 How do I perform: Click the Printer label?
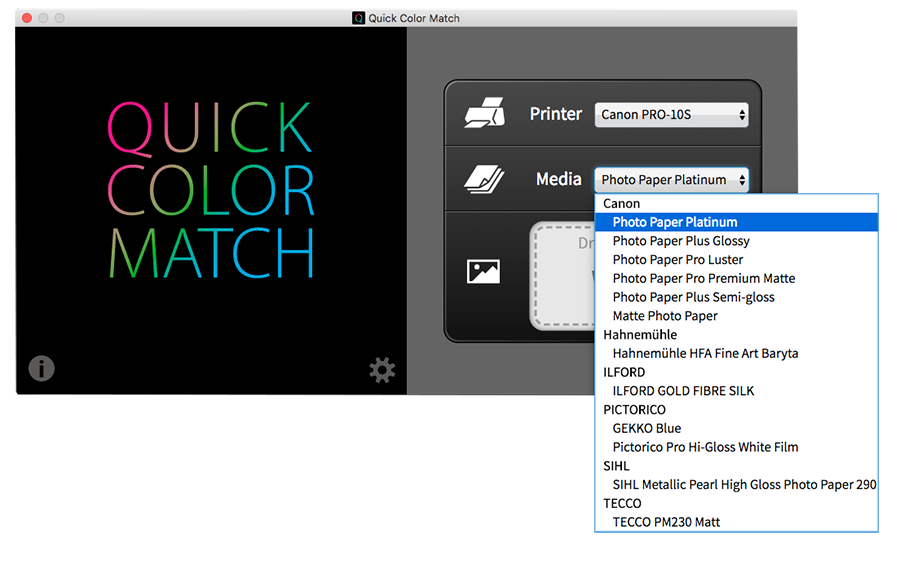(556, 114)
